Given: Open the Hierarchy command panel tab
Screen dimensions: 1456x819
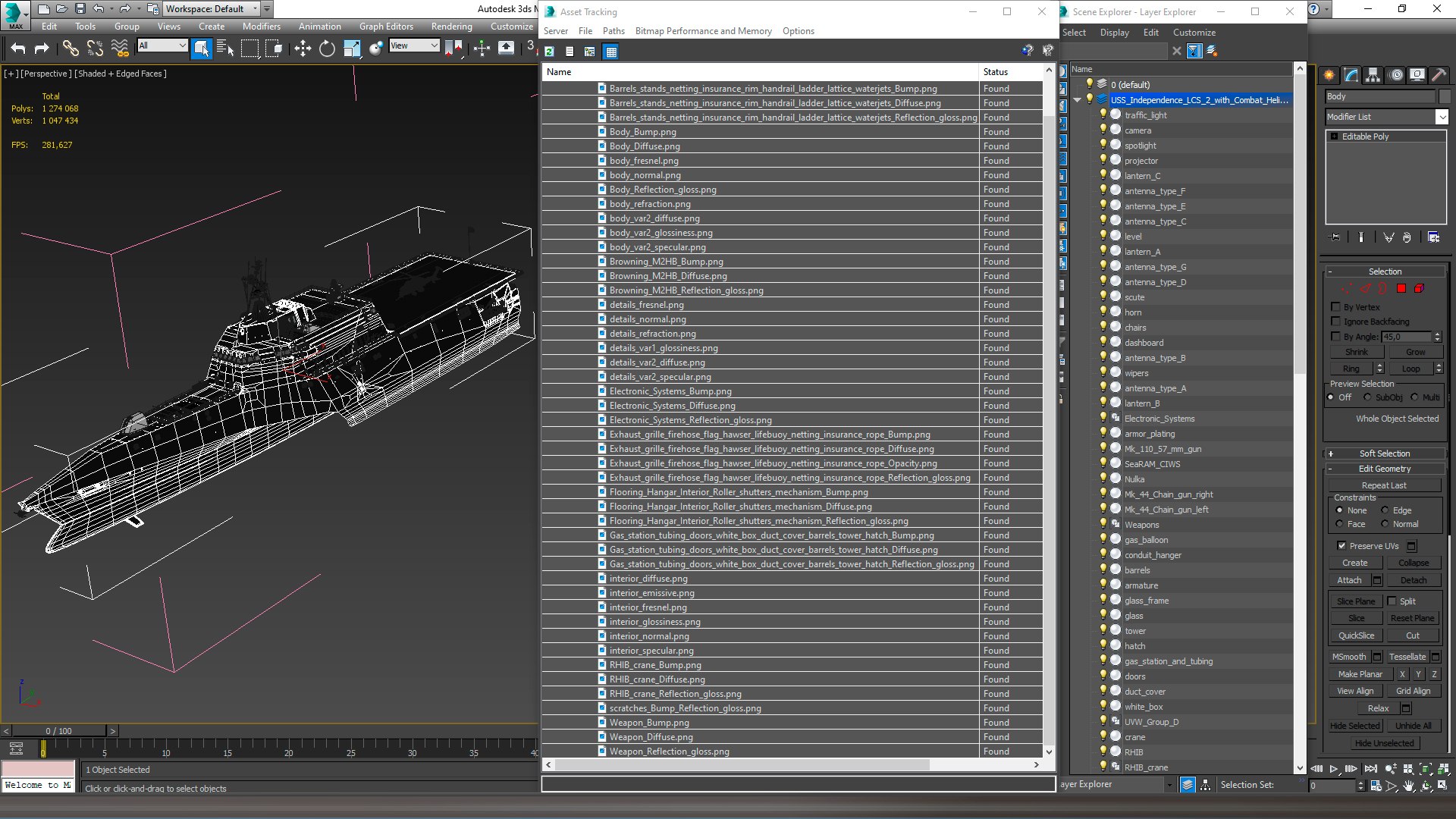Looking at the screenshot, I should 1373,75.
